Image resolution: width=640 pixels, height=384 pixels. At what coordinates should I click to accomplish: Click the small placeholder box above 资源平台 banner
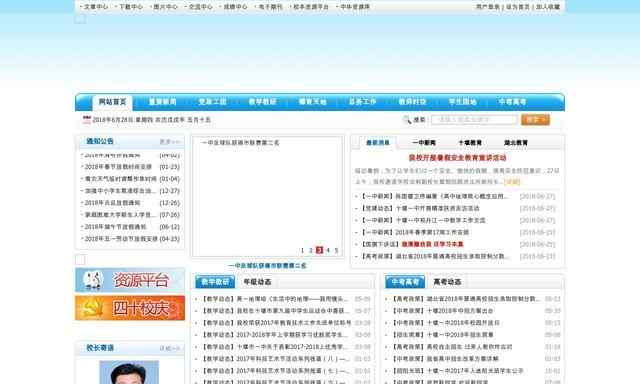click(80, 260)
